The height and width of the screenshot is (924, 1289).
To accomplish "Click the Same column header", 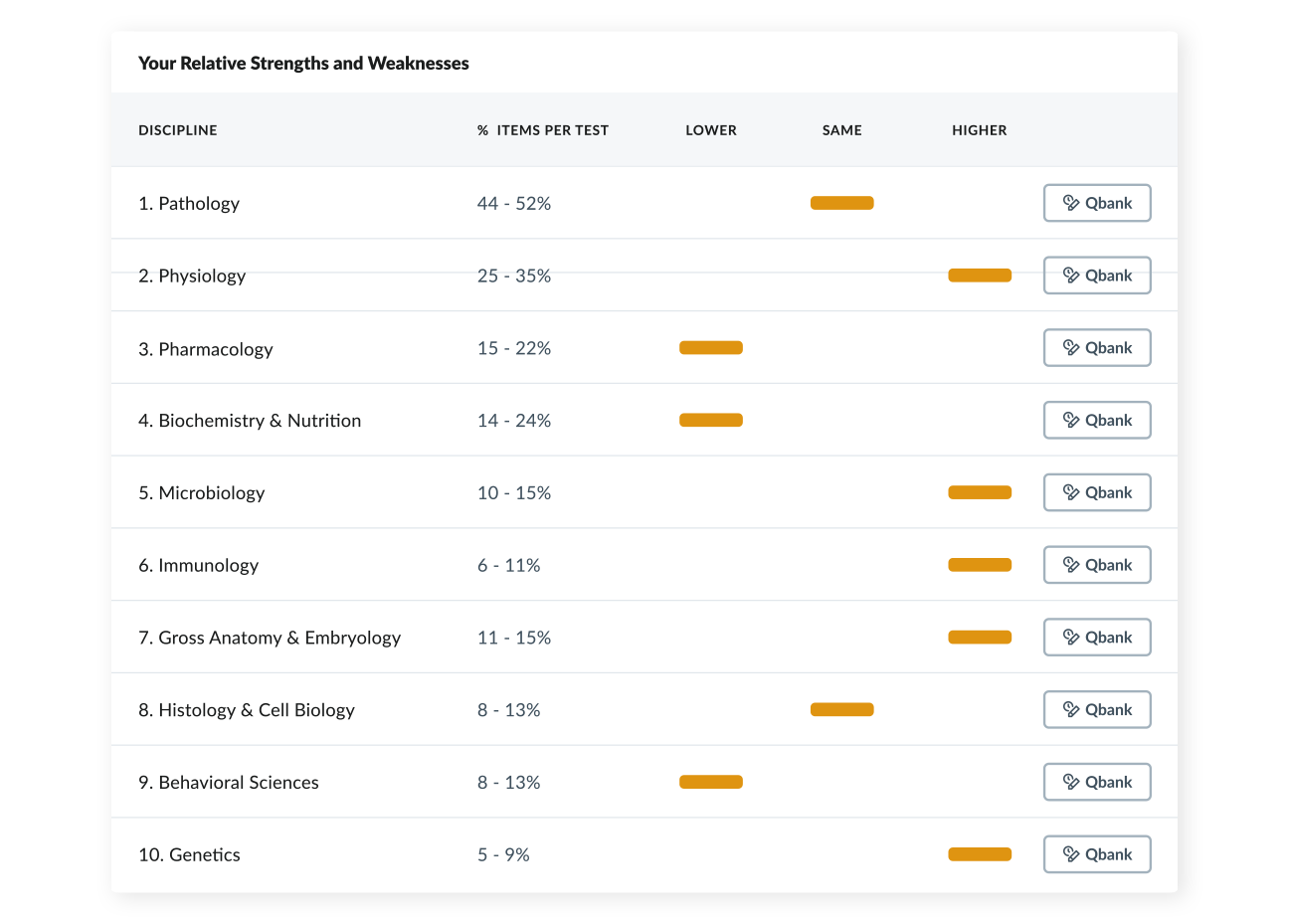I will 841,129.
